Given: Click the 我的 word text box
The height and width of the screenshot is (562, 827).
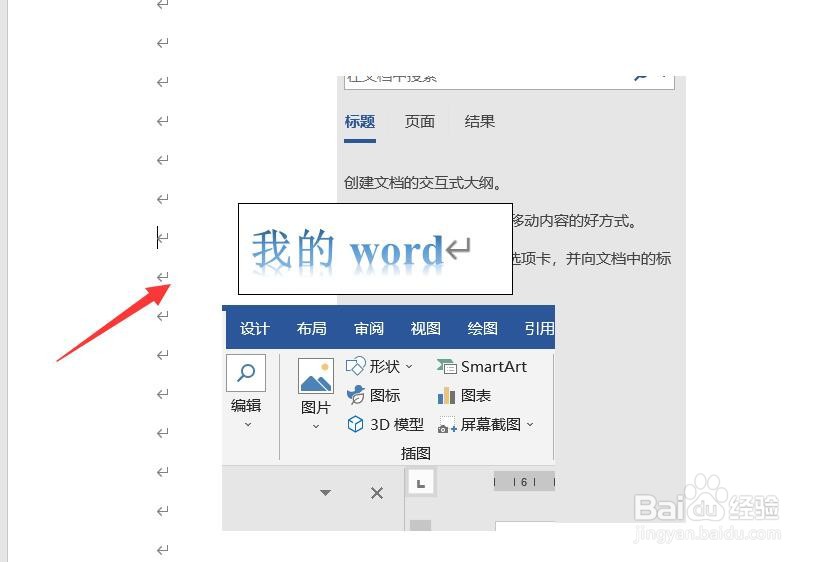Looking at the screenshot, I should [x=375, y=249].
